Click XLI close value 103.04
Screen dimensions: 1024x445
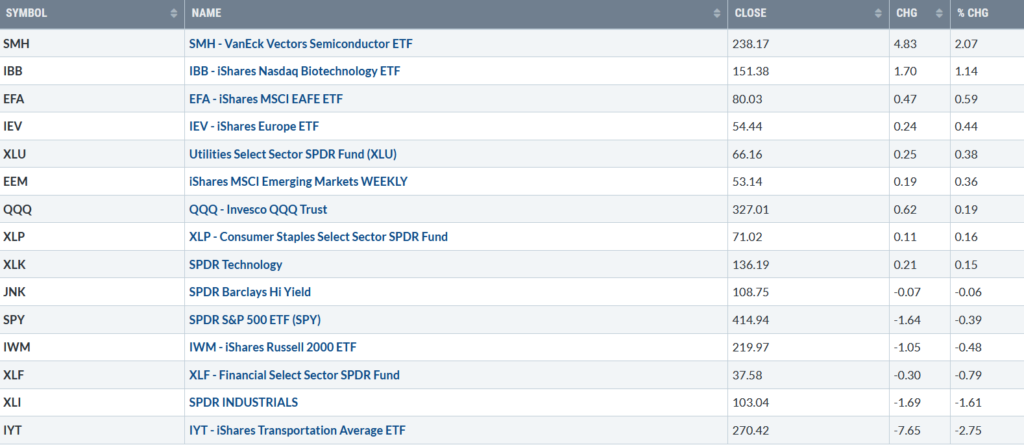pos(751,403)
